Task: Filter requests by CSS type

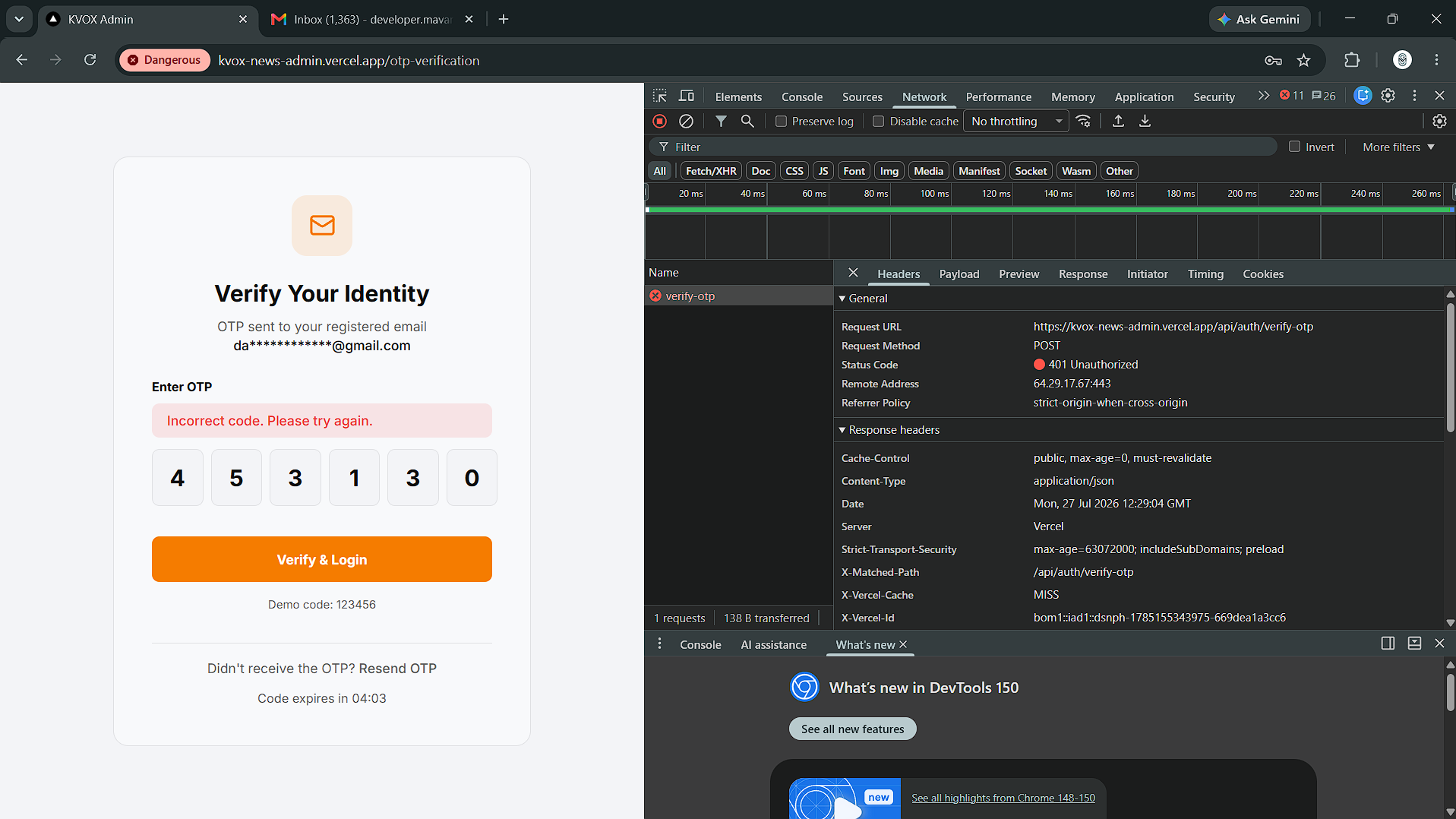Action: pos(794,171)
